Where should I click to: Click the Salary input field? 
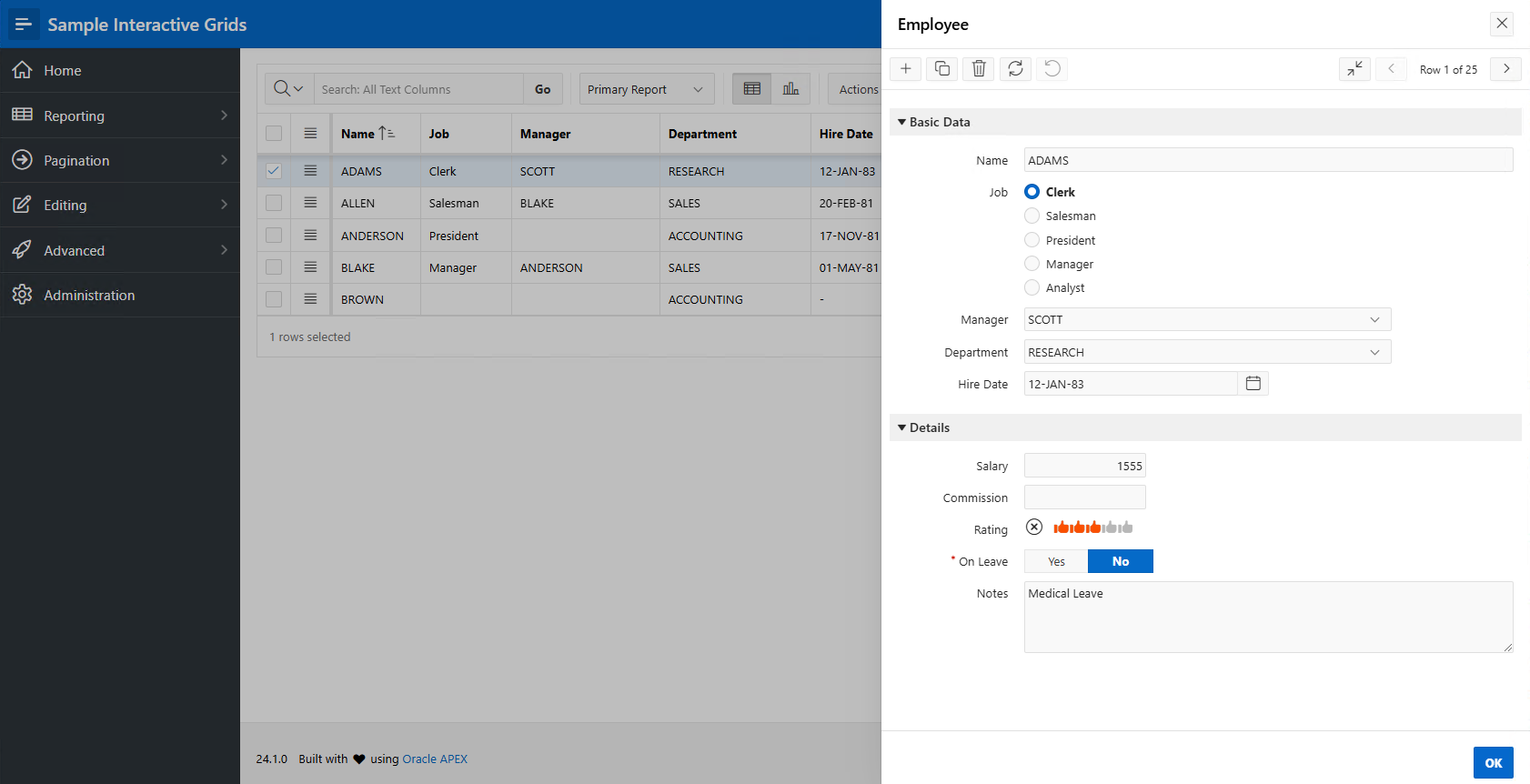click(1085, 466)
